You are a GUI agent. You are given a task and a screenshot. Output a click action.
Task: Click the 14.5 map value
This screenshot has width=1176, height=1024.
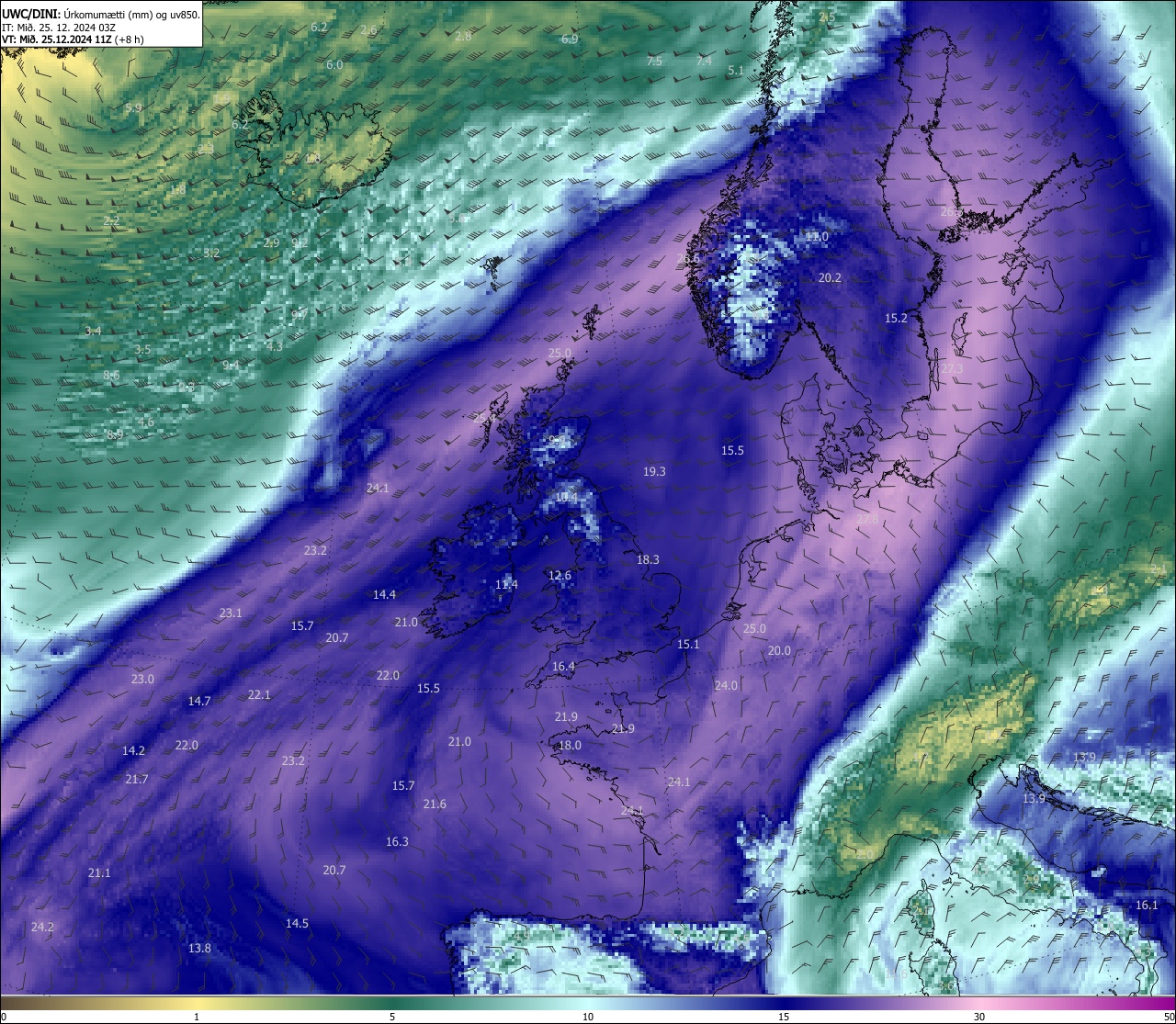[297, 923]
